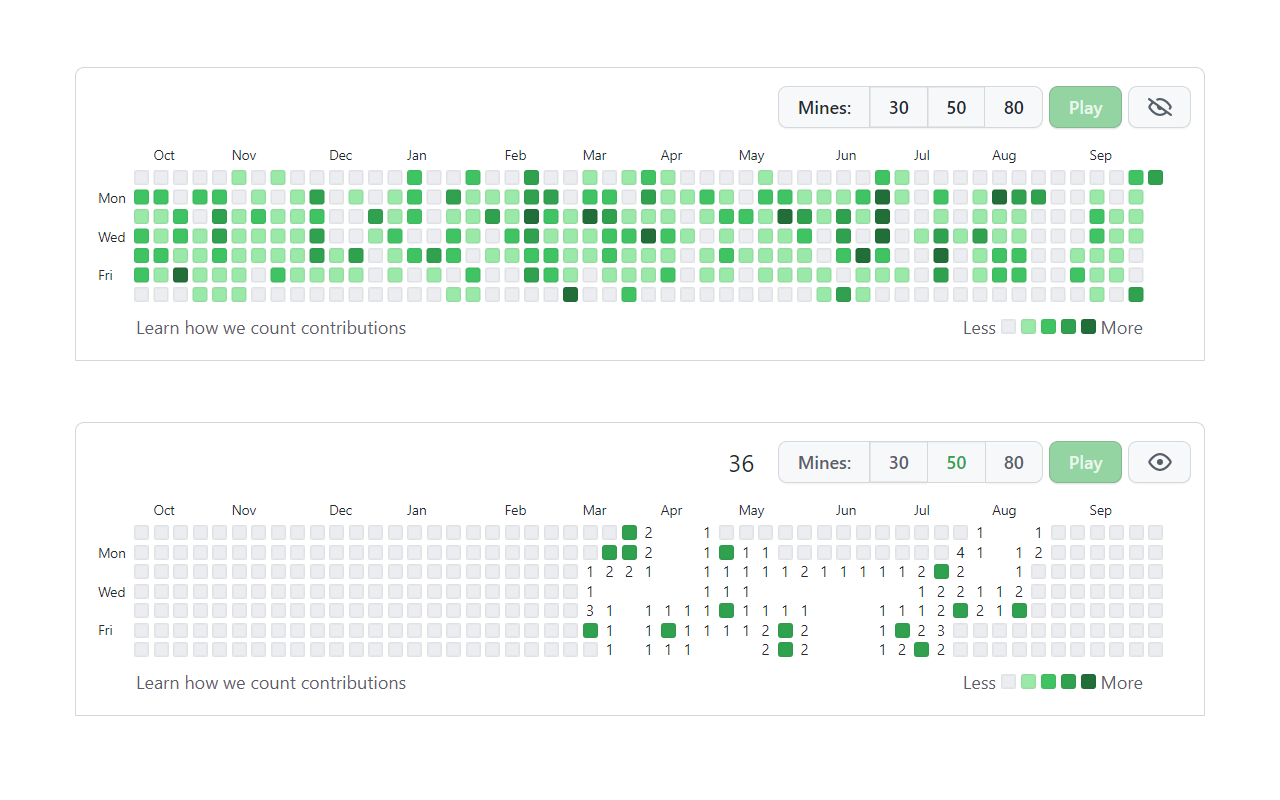Open the bottom Learn how we count contributions link
The height and width of the screenshot is (800, 1280).
coord(271,683)
